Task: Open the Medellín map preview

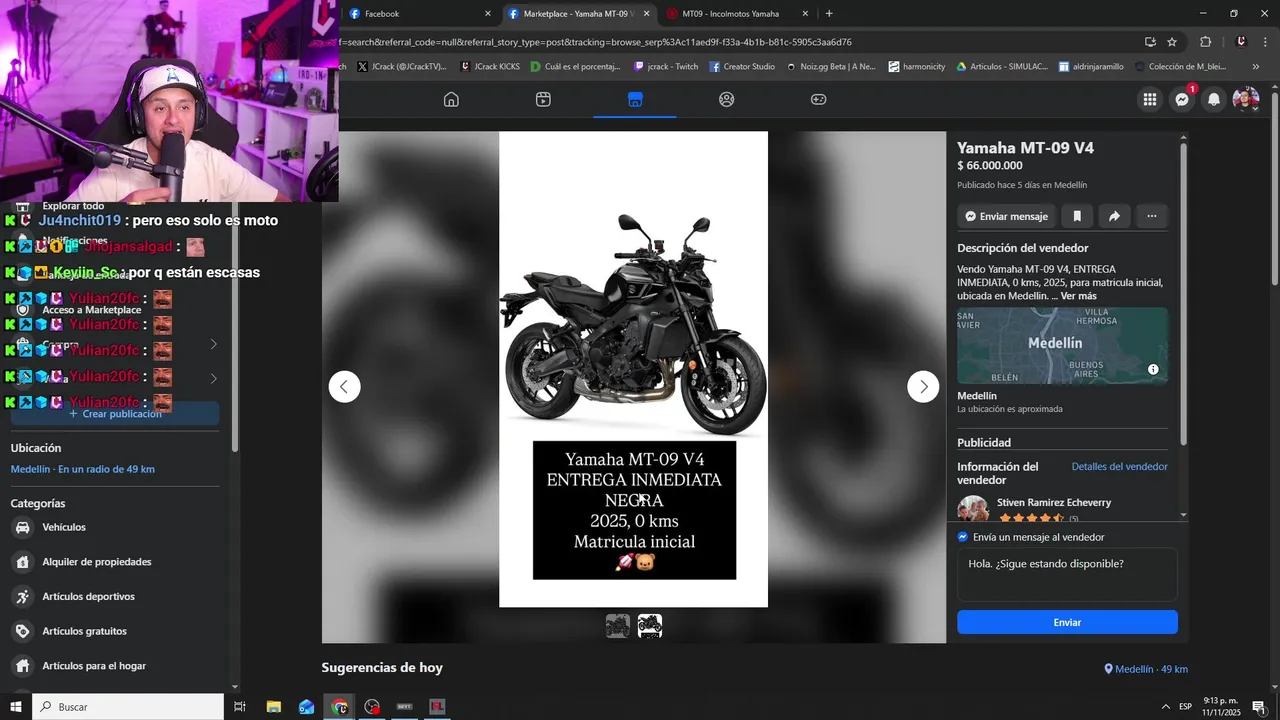Action: [1062, 345]
